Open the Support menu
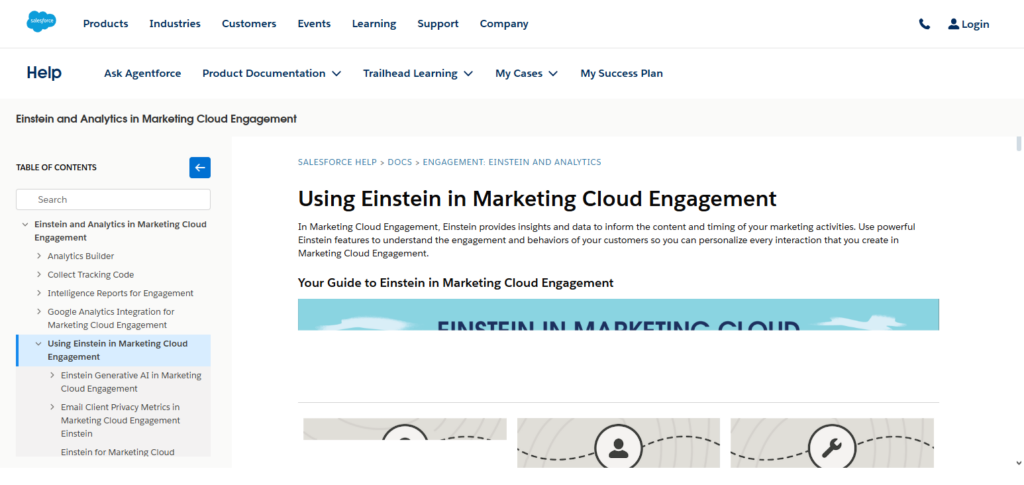Screen dimensions: 1024x485 point(438,23)
